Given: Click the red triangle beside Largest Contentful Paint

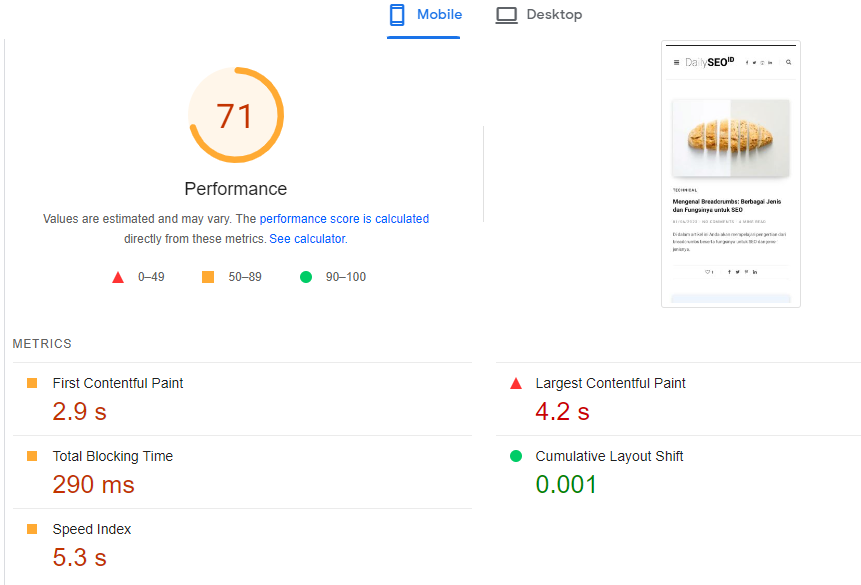Looking at the screenshot, I should coord(516,382).
